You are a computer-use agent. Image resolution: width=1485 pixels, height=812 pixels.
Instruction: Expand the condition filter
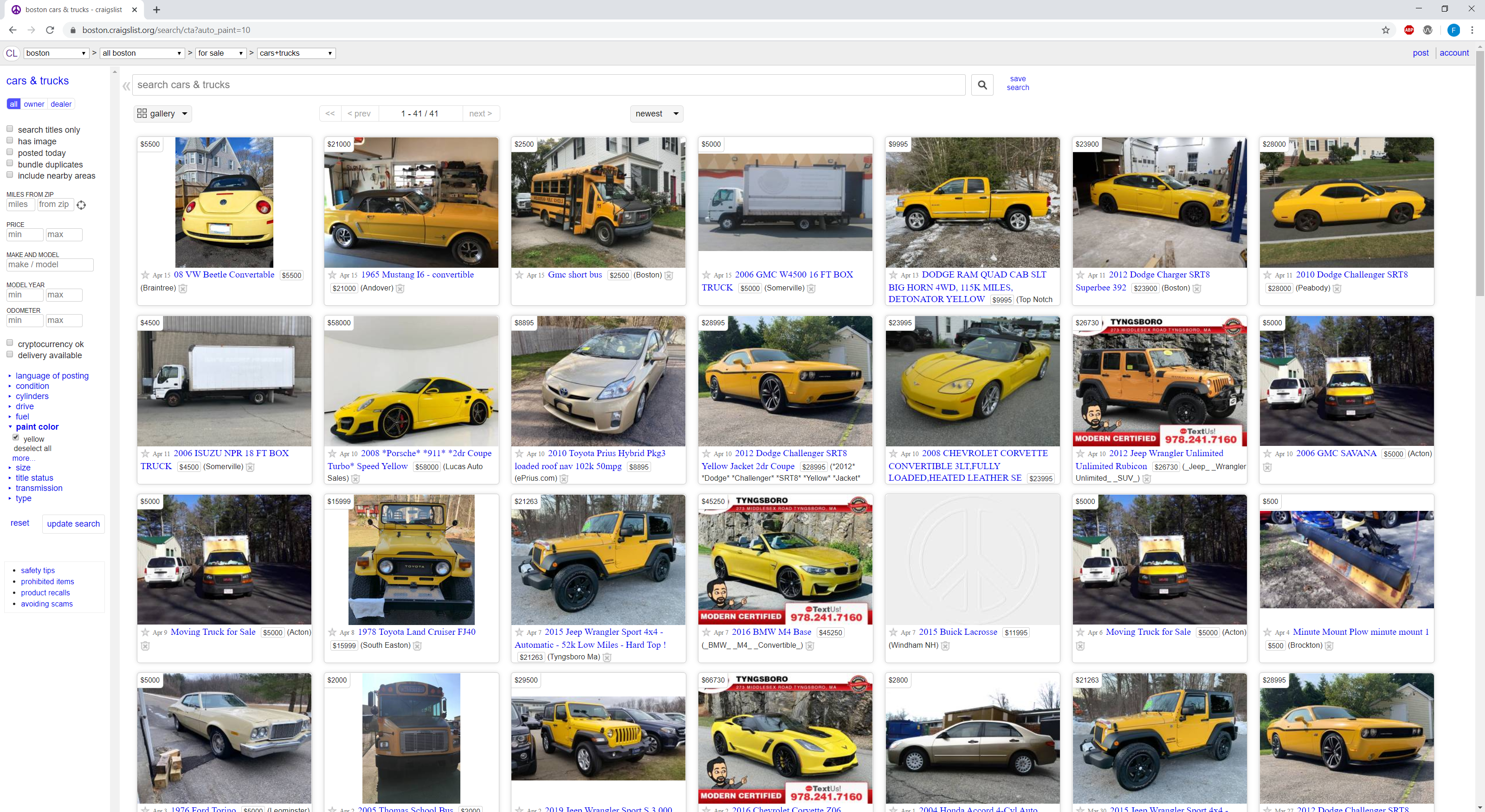(32, 386)
